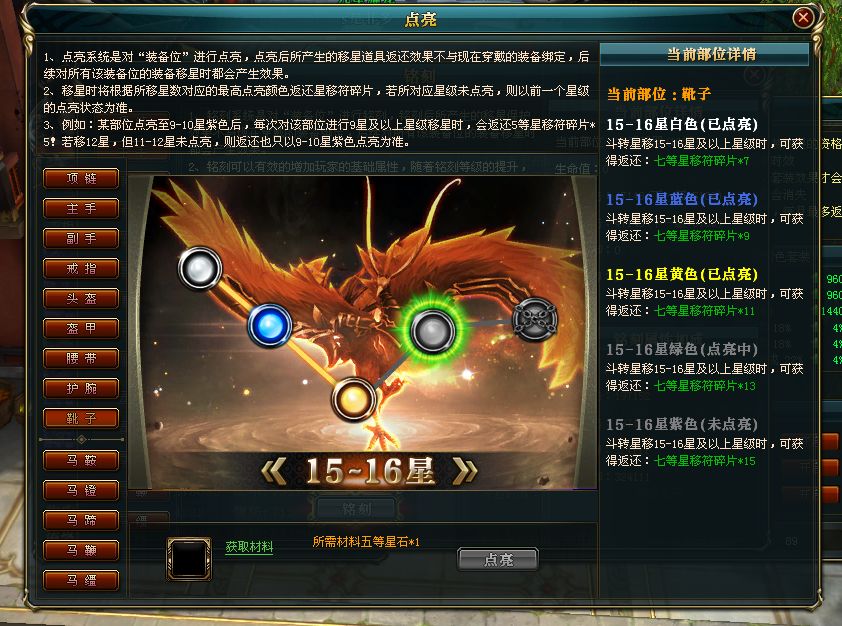Image resolution: width=842 pixels, height=626 pixels.
Task: Select the 腰带 equipment slot
Action: pyautogui.click(x=81, y=358)
